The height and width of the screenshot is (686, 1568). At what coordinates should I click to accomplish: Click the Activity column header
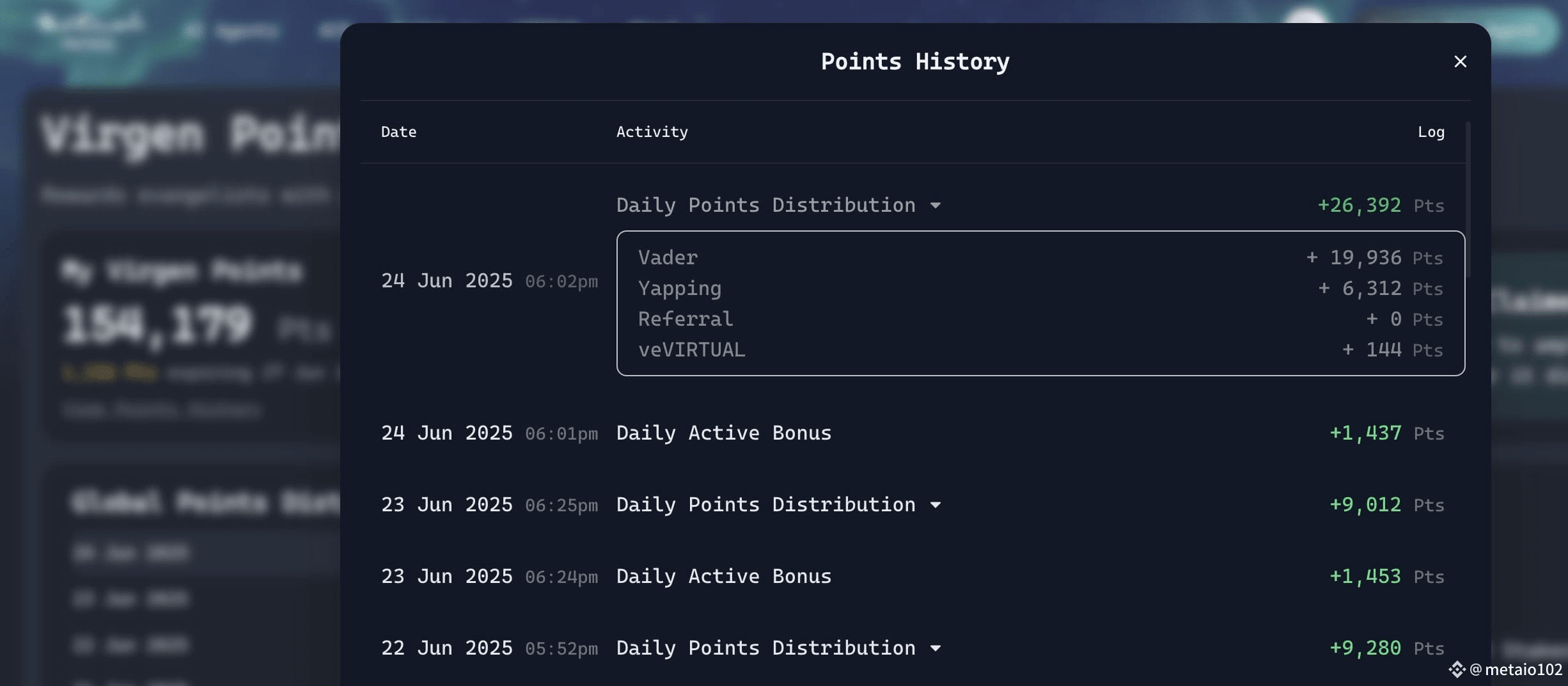(652, 132)
